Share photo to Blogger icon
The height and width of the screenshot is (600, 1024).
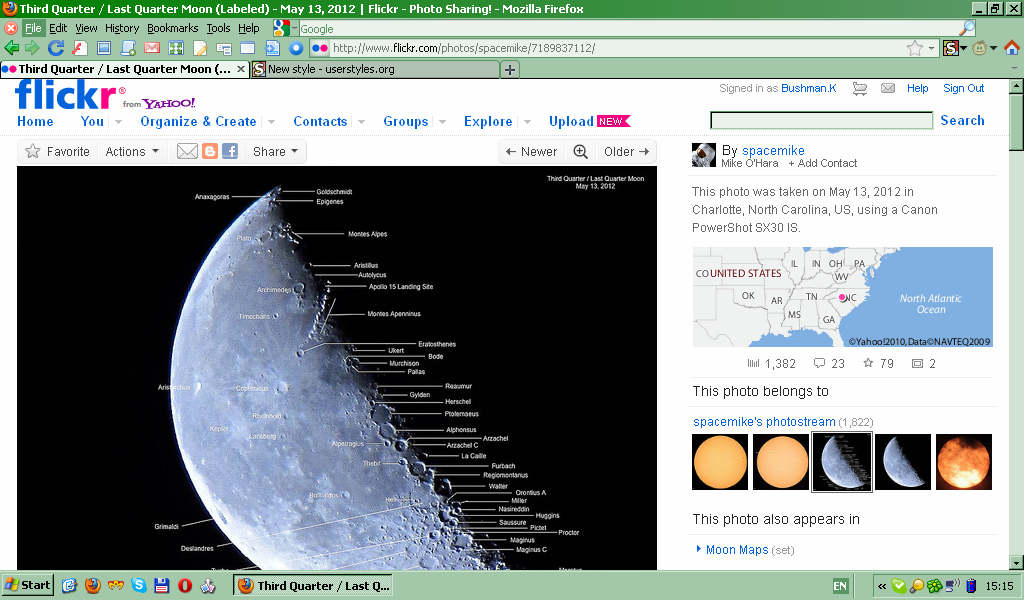pyautogui.click(x=210, y=152)
